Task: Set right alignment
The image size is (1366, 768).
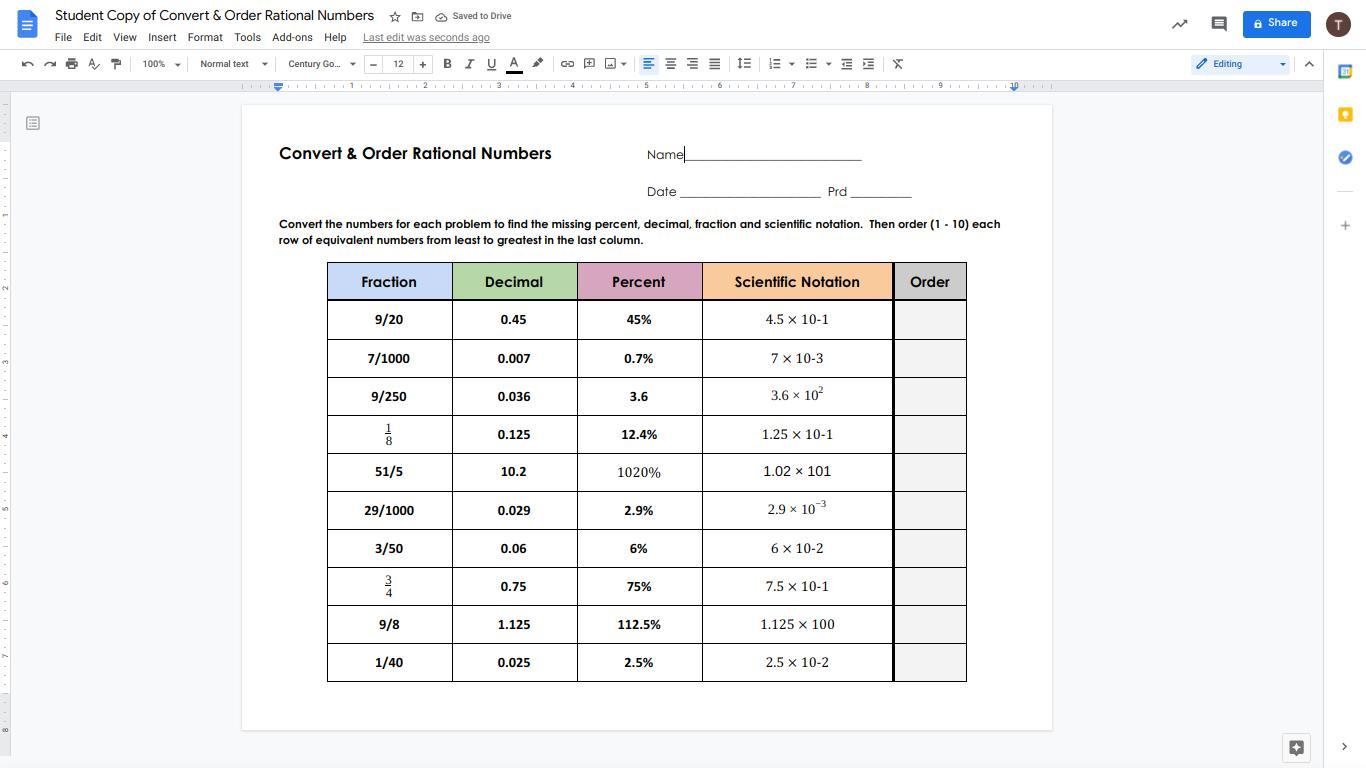Action: 692,64
